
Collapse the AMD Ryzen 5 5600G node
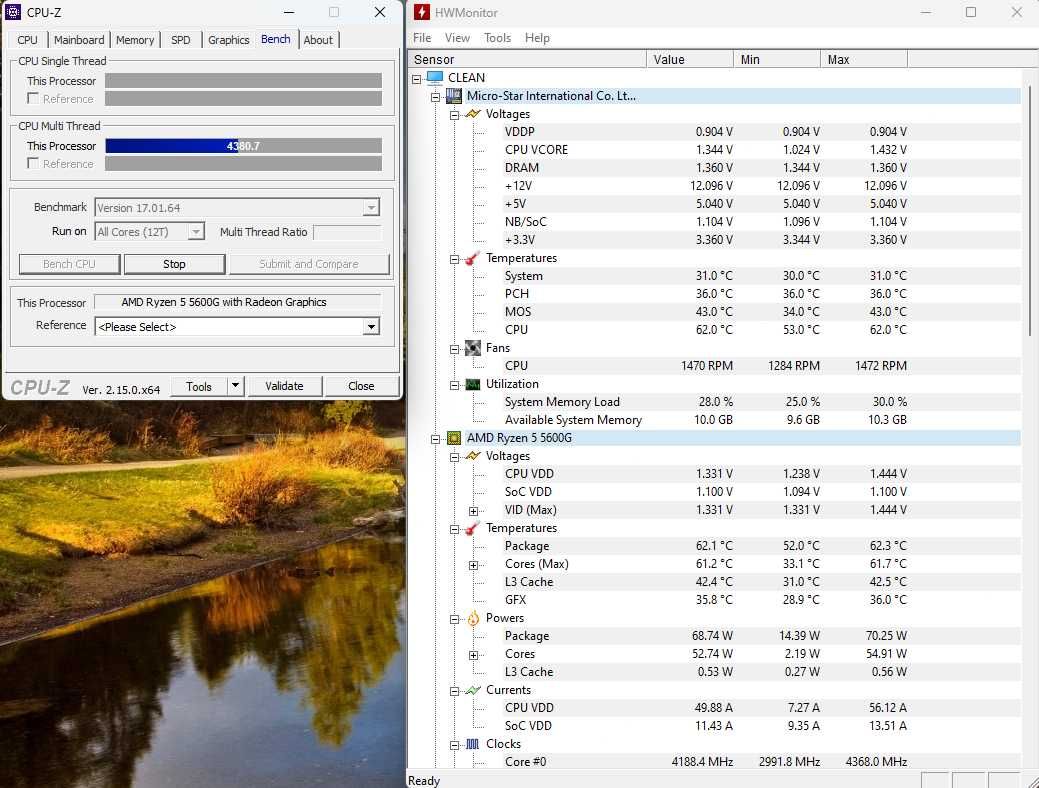click(x=435, y=439)
